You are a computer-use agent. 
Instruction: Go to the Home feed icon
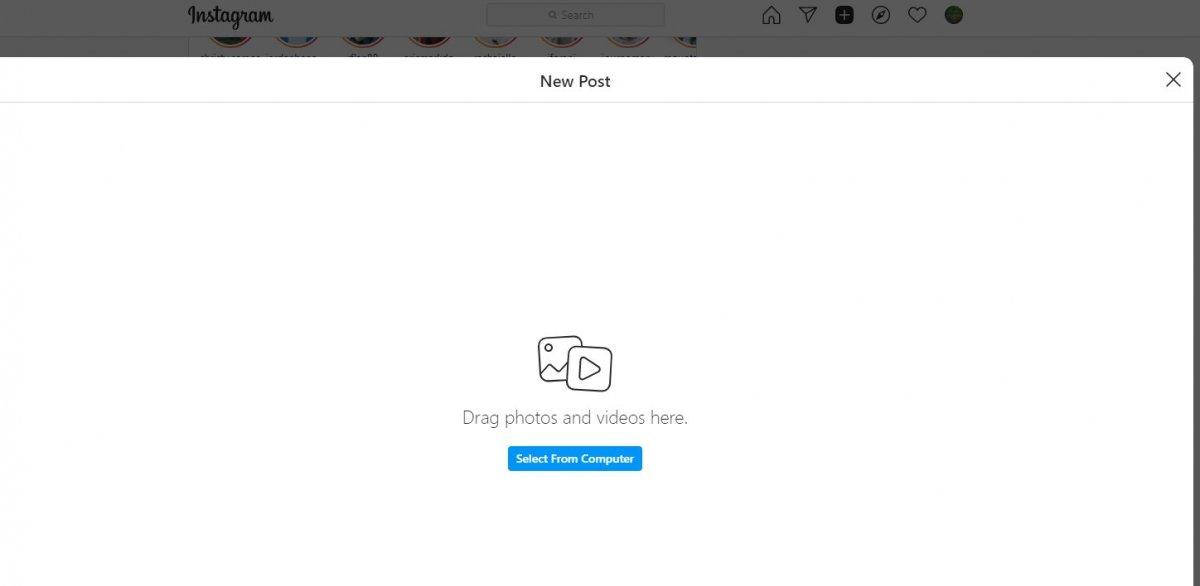pyautogui.click(x=771, y=15)
